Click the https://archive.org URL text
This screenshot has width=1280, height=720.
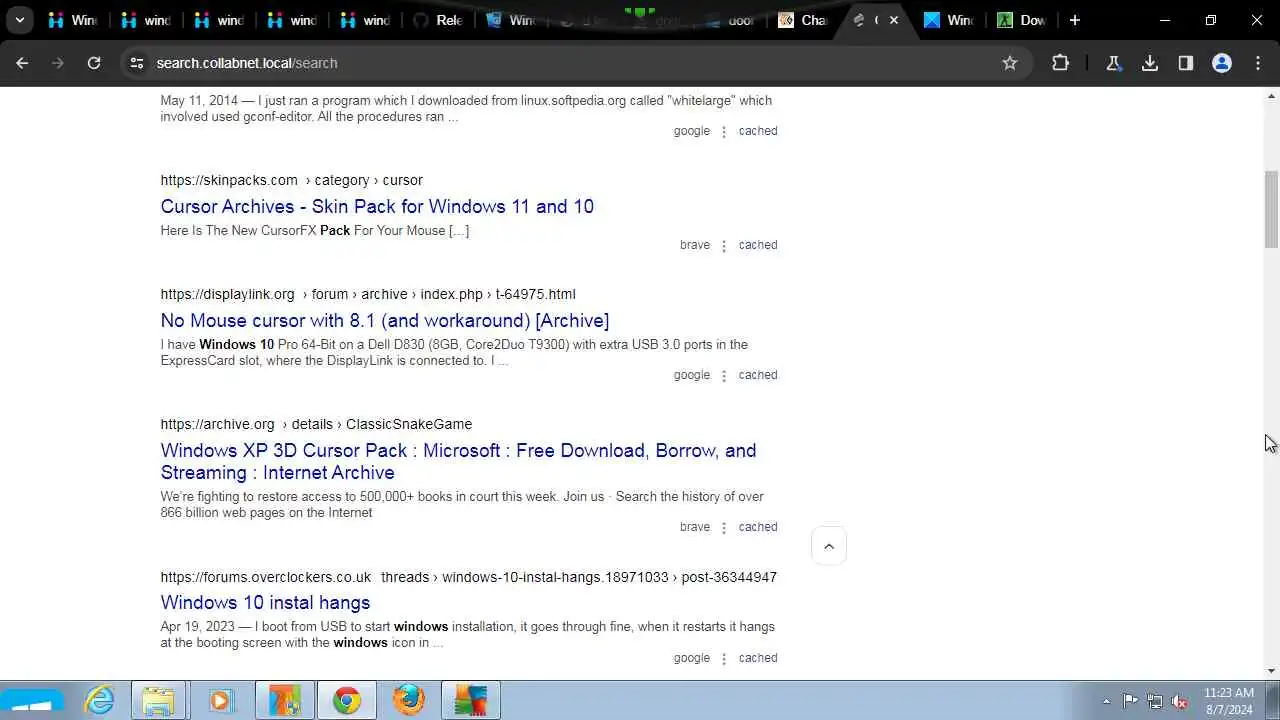217,424
